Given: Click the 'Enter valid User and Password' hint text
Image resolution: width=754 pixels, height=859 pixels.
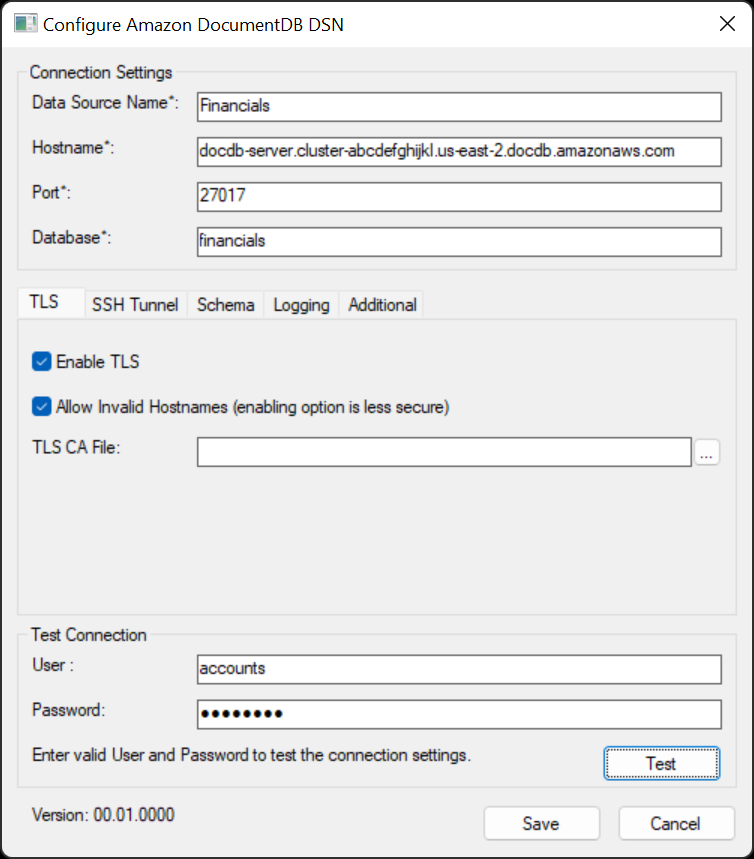Looking at the screenshot, I should click(252, 755).
